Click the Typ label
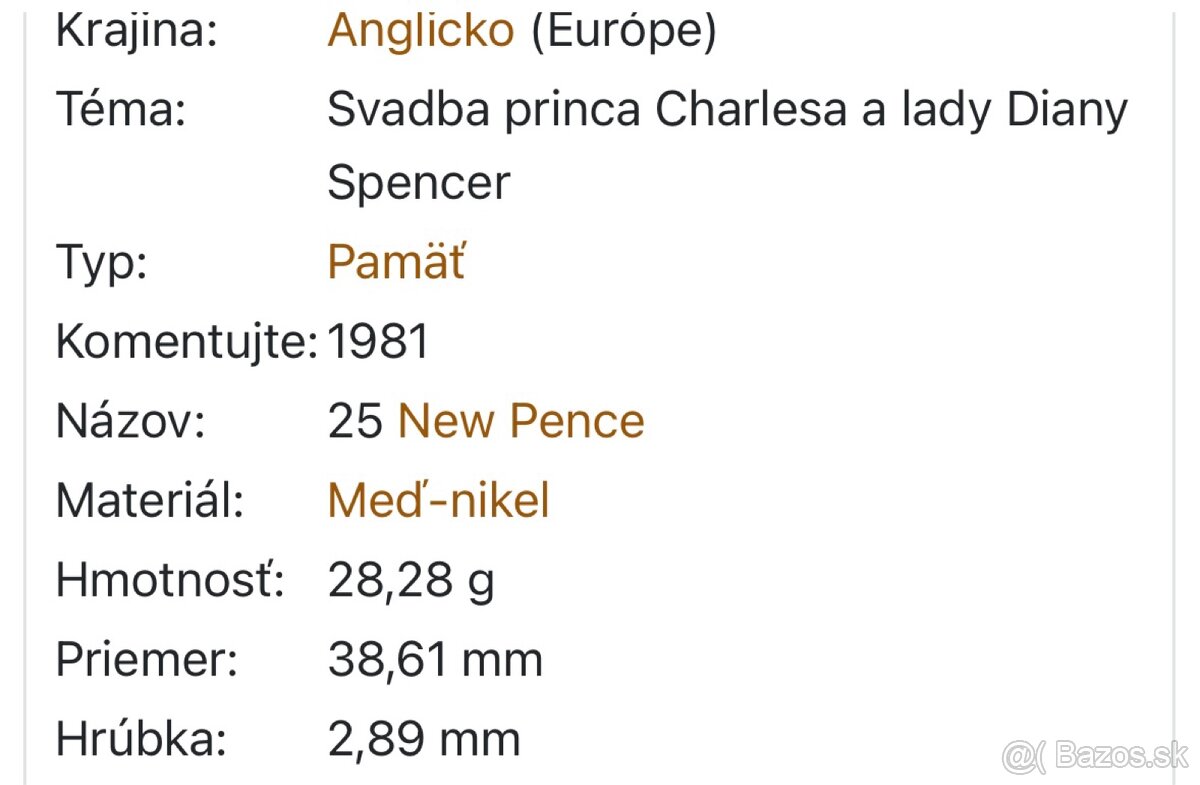 point(101,262)
